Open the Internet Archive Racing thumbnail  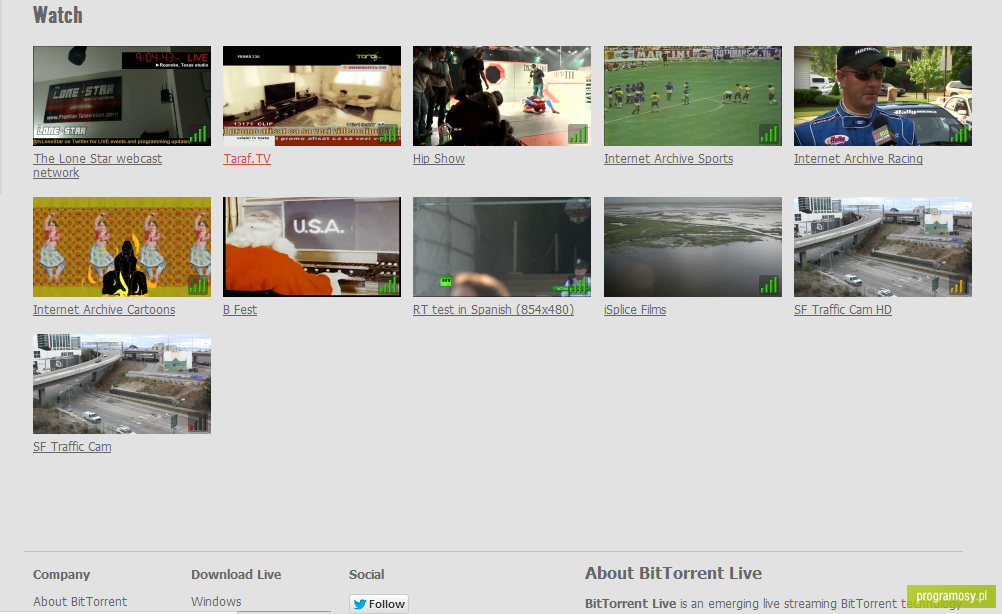point(883,96)
